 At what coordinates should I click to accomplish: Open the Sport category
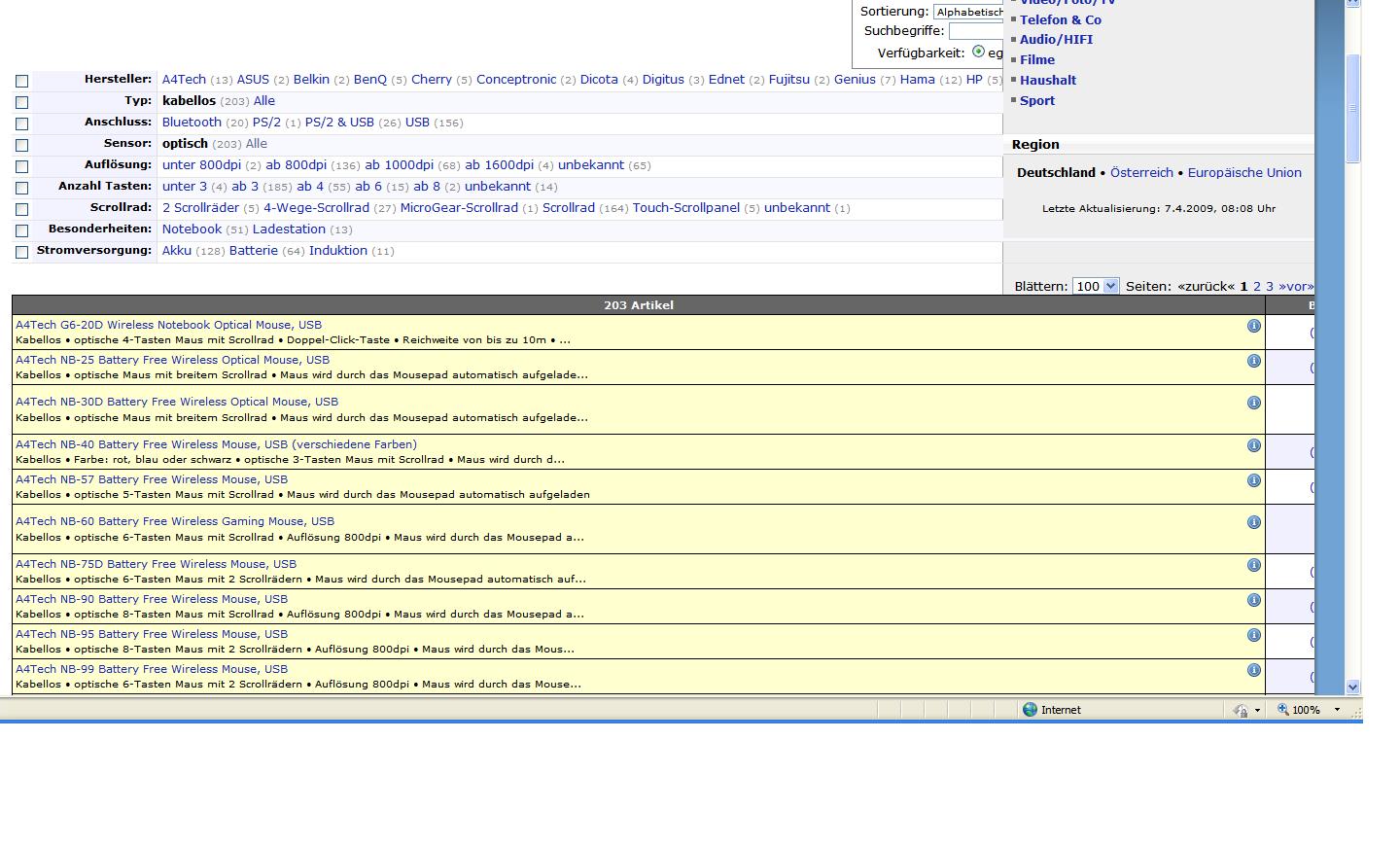click(1037, 100)
